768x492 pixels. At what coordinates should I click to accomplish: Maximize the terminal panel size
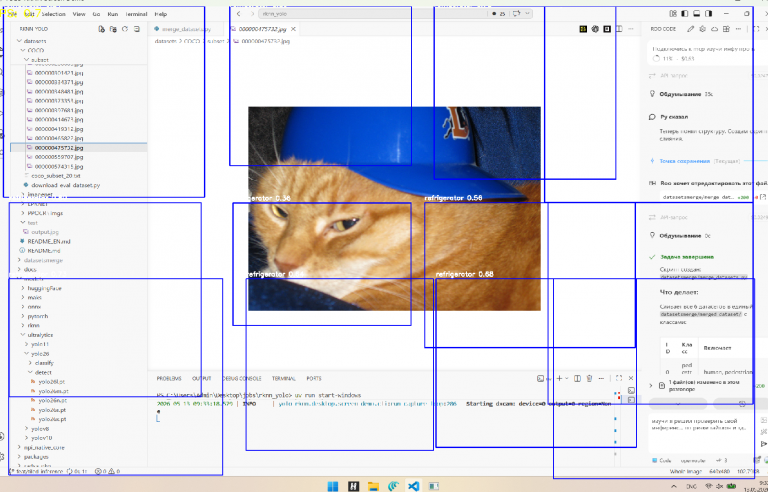point(619,378)
